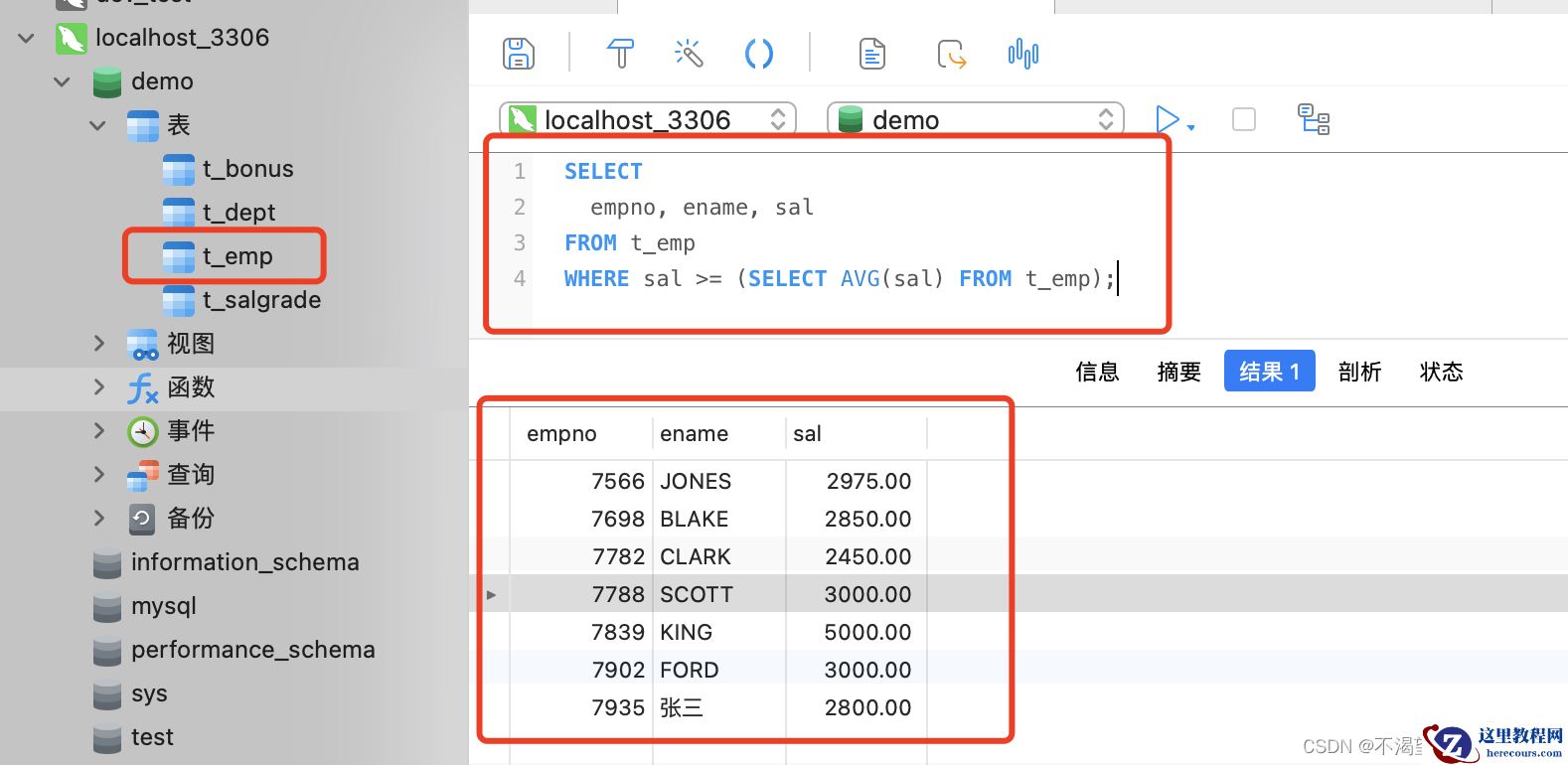Open the localhost_3306 connection dropdown

[647, 119]
